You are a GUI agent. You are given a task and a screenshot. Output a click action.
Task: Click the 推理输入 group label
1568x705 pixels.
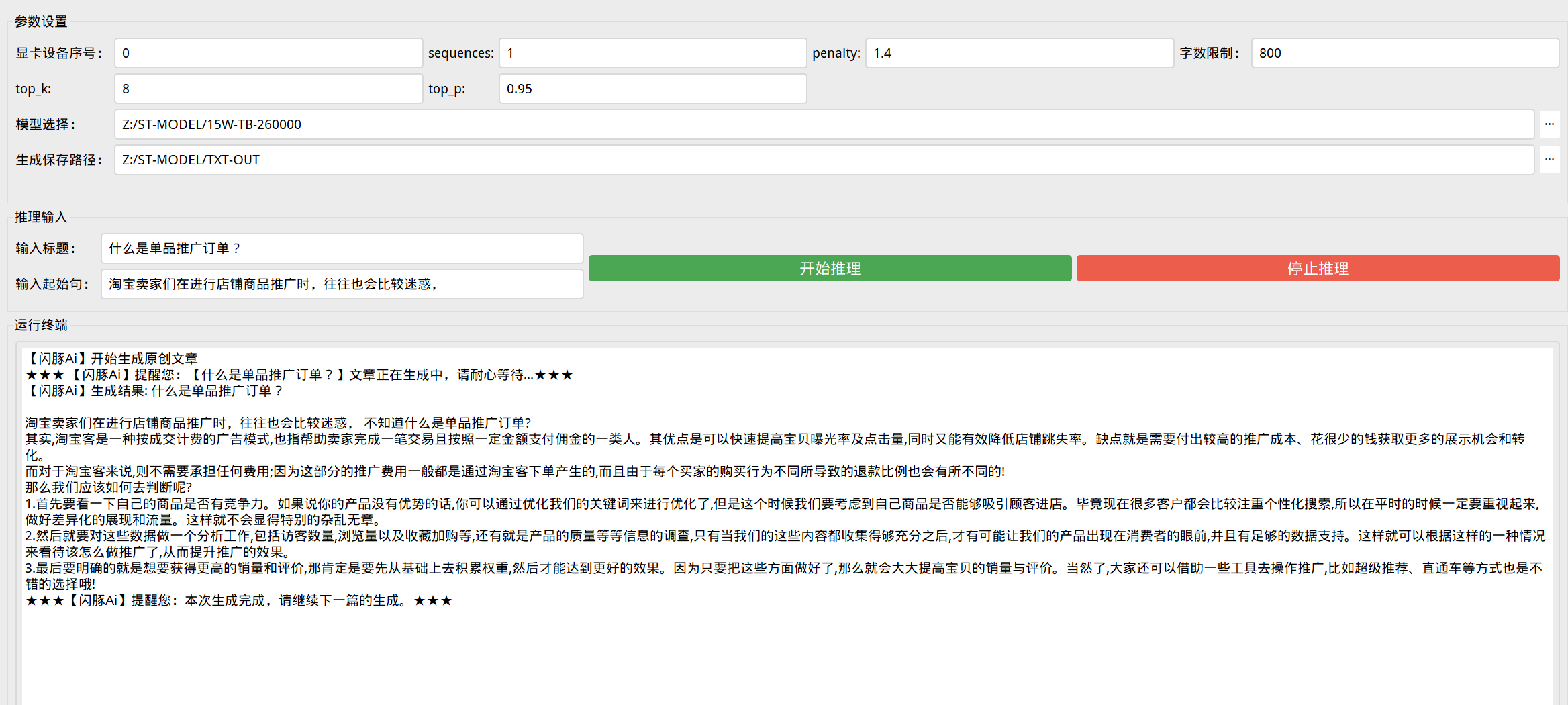click(41, 217)
